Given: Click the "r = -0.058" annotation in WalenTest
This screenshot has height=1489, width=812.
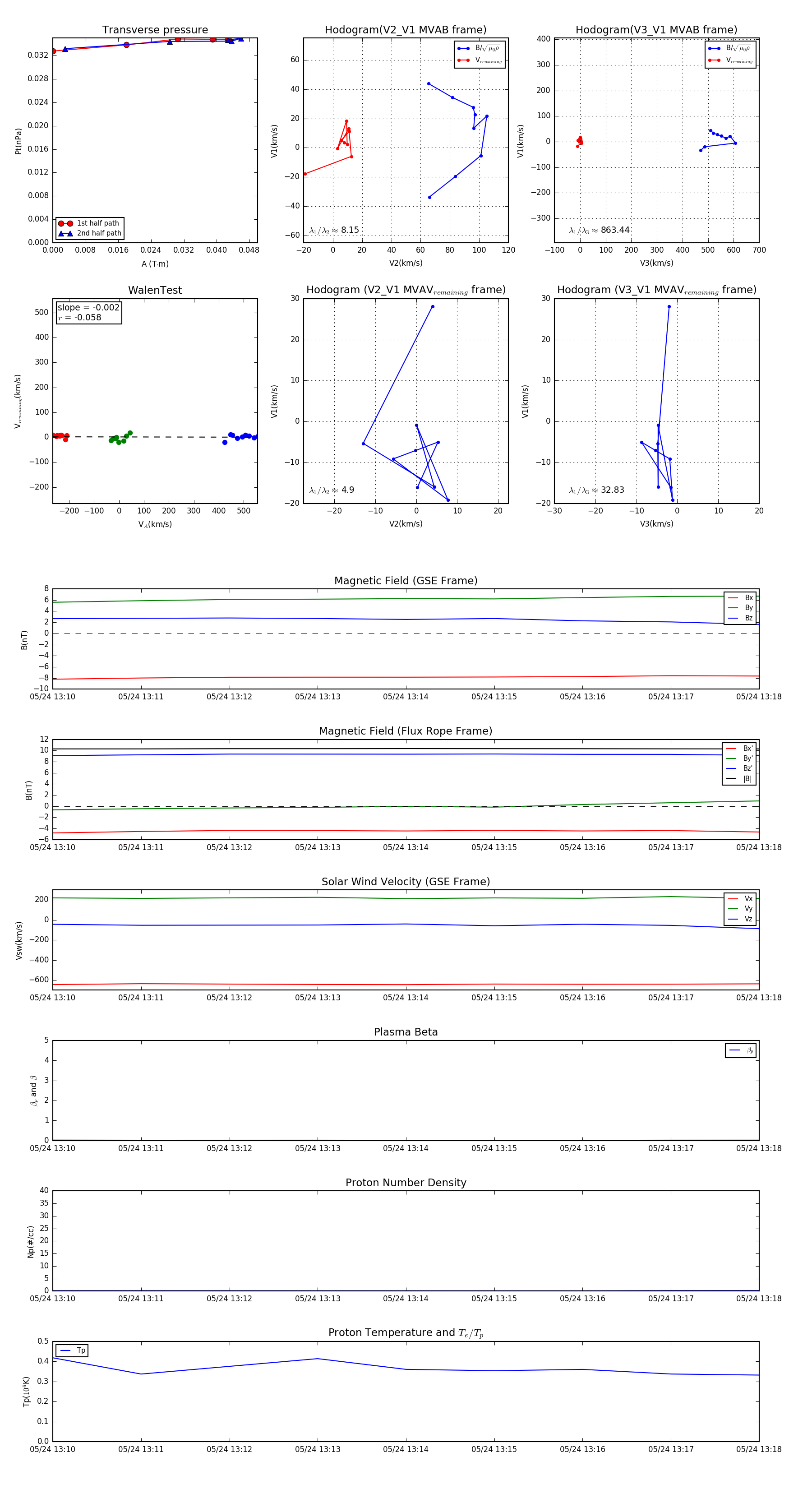Looking at the screenshot, I should tap(80, 317).
